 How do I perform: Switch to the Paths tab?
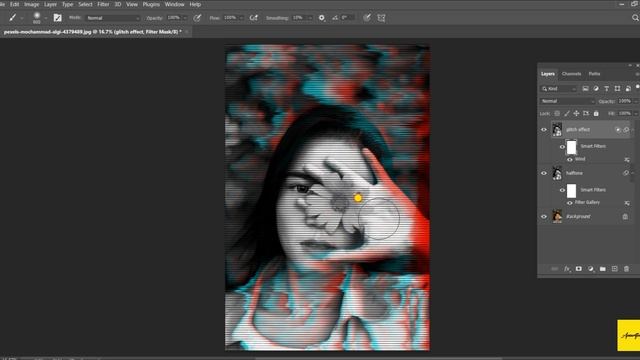click(x=594, y=74)
